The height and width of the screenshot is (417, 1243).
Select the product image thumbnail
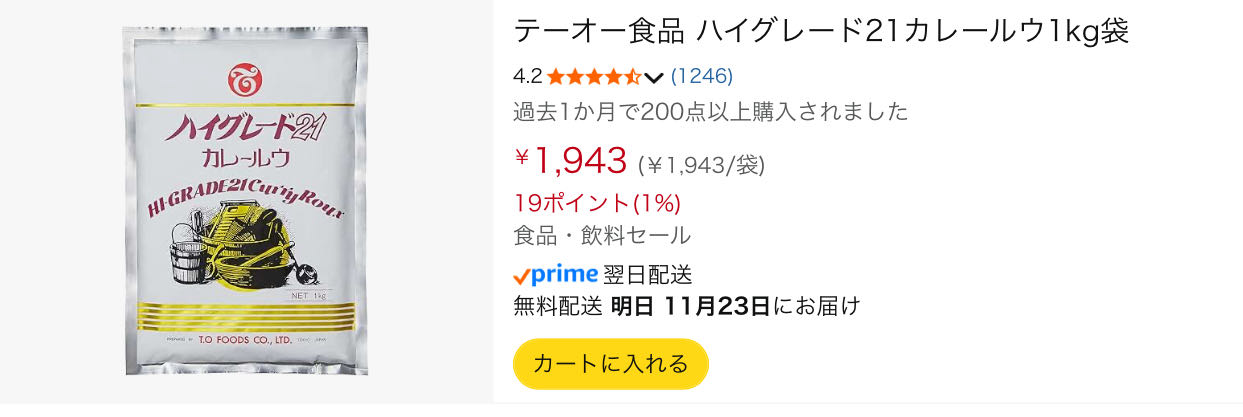(x=246, y=202)
